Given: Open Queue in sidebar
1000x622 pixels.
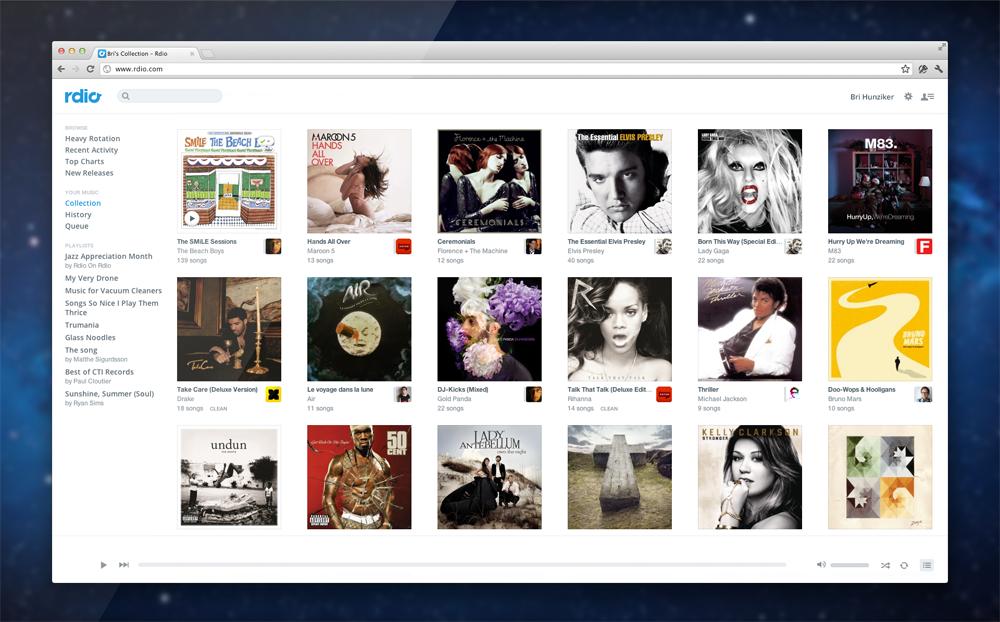Looking at the screenshot, I should (x=77, y=226).
